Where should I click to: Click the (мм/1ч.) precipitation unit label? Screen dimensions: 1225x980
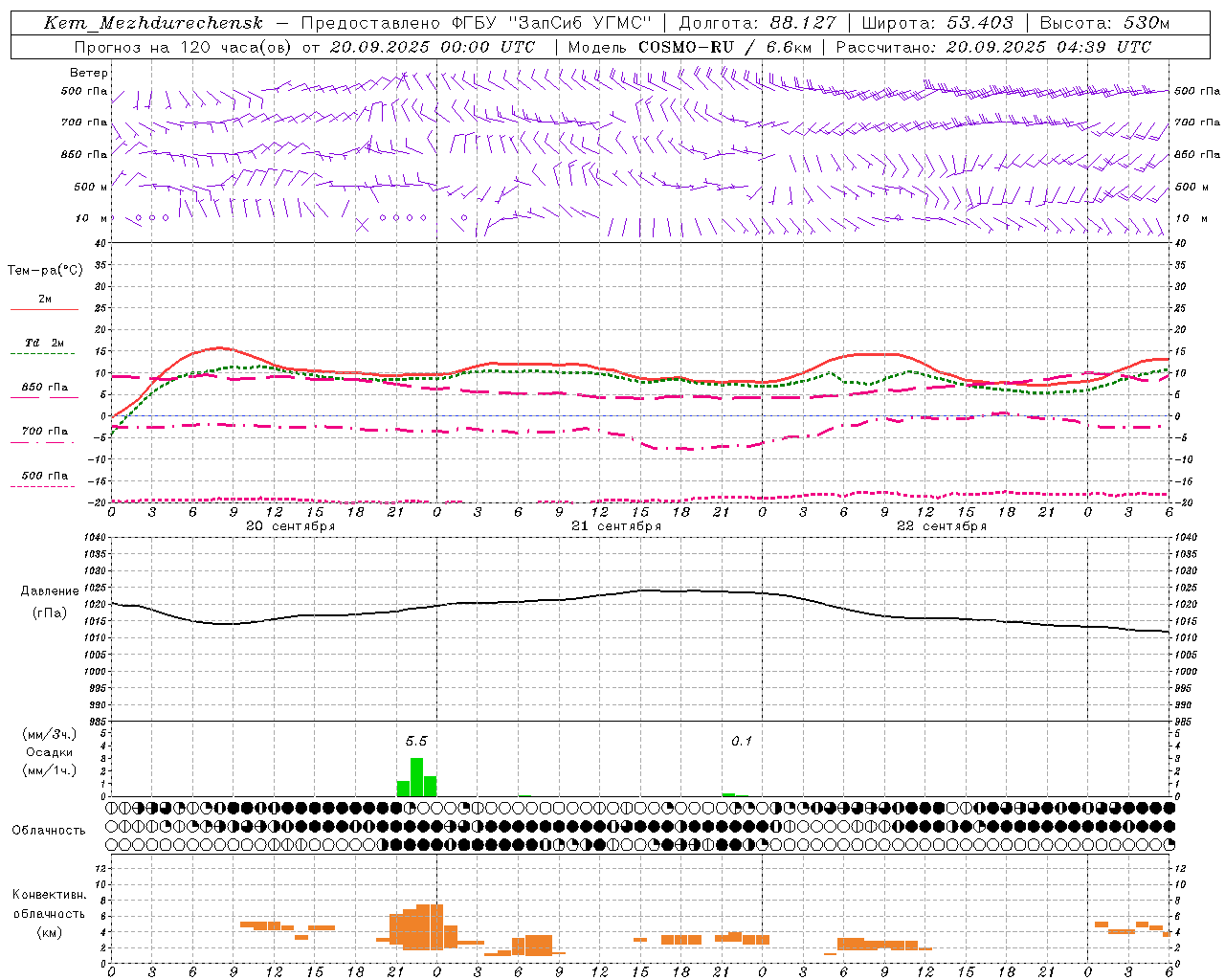(50, 769)
